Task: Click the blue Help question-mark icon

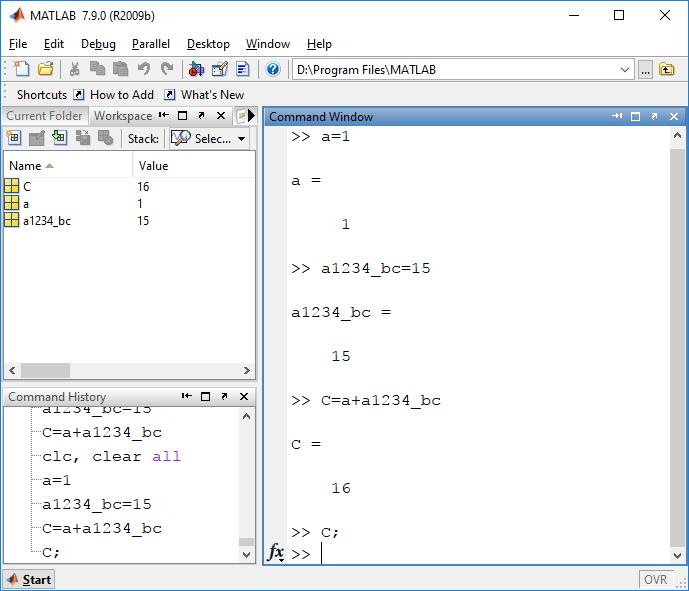Action: pos(273,69)
